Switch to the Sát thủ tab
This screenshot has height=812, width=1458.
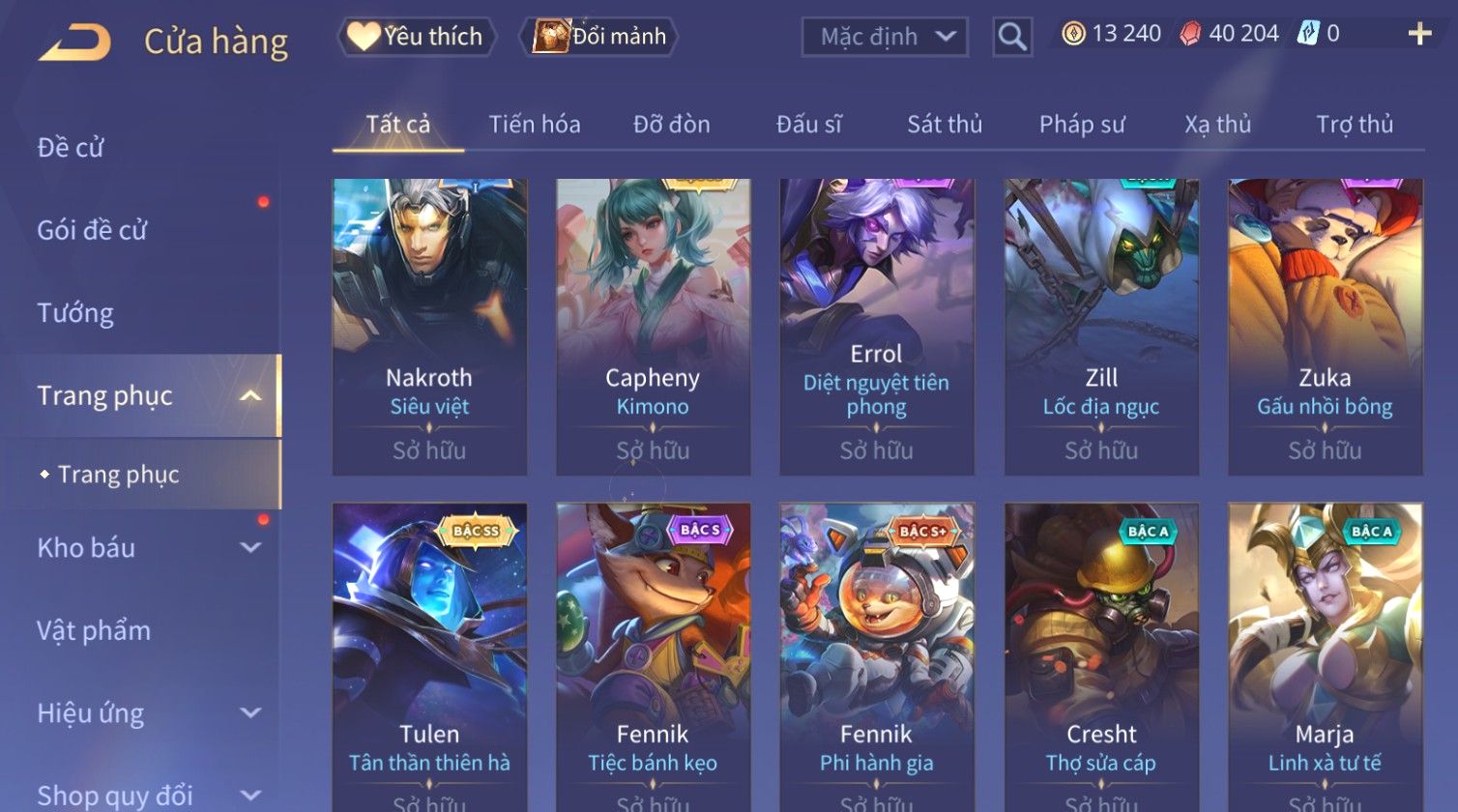click(x=945, y=125)
